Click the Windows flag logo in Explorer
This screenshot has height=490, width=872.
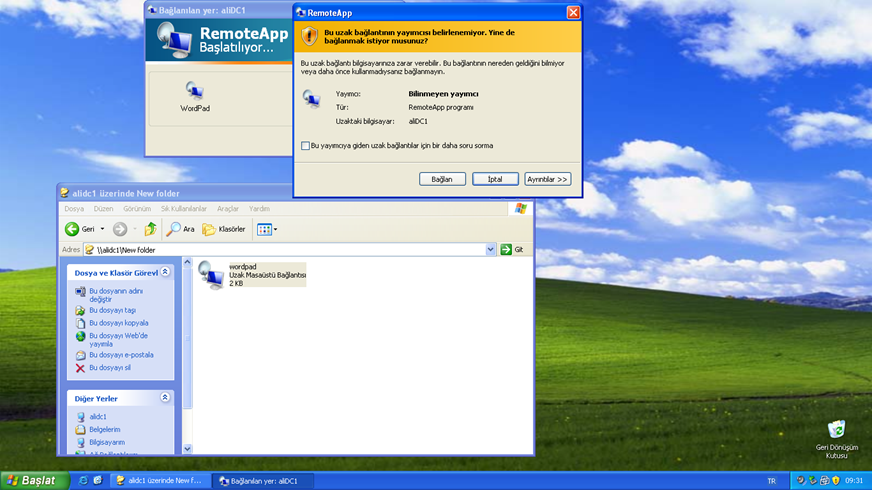[x=521, y=209]
